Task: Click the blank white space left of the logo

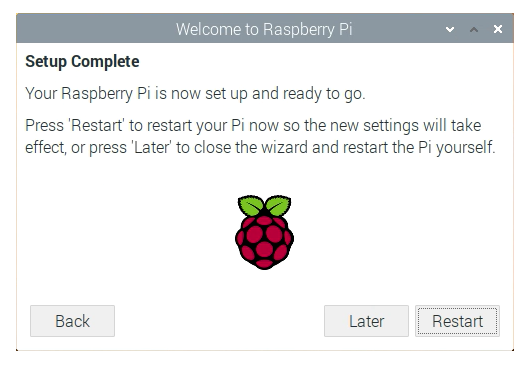Action: click(x=127, y=232)
